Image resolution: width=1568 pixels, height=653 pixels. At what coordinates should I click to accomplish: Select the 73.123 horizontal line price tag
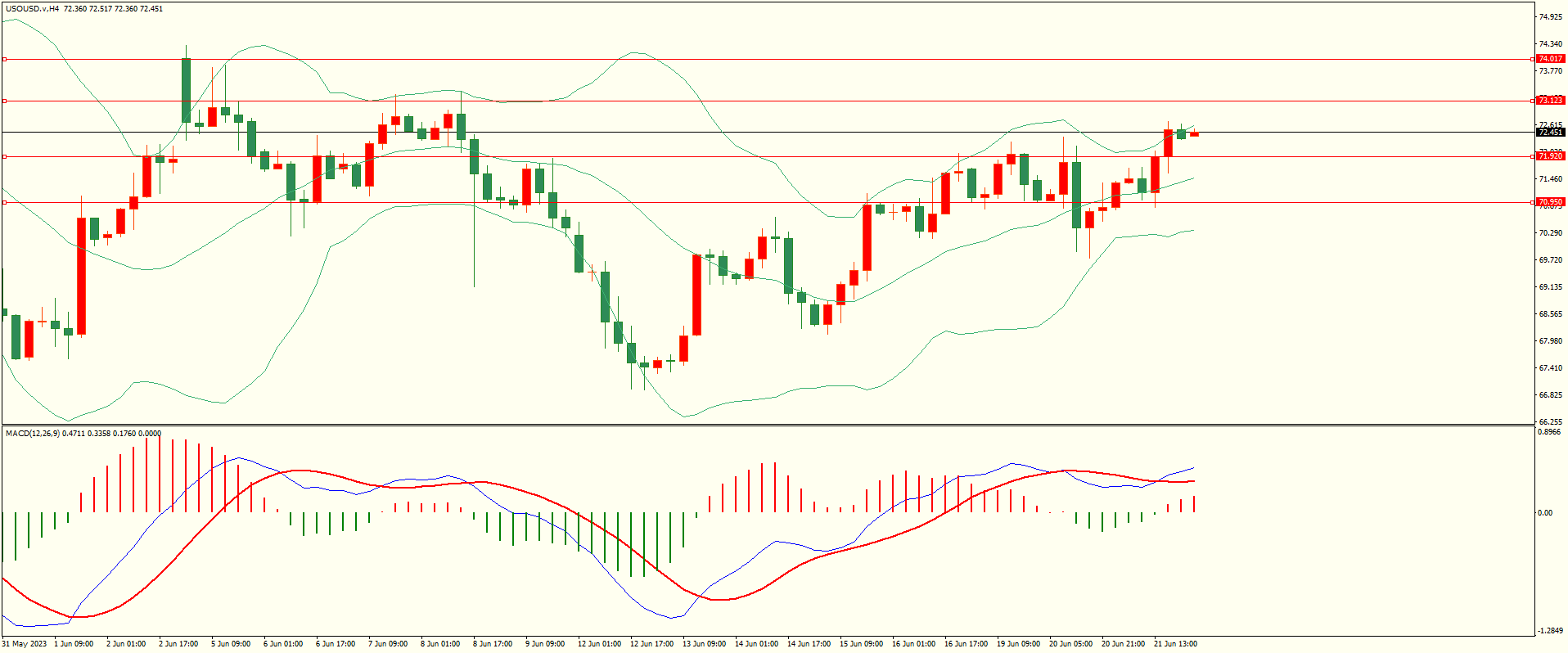[x=1550, y=101]
